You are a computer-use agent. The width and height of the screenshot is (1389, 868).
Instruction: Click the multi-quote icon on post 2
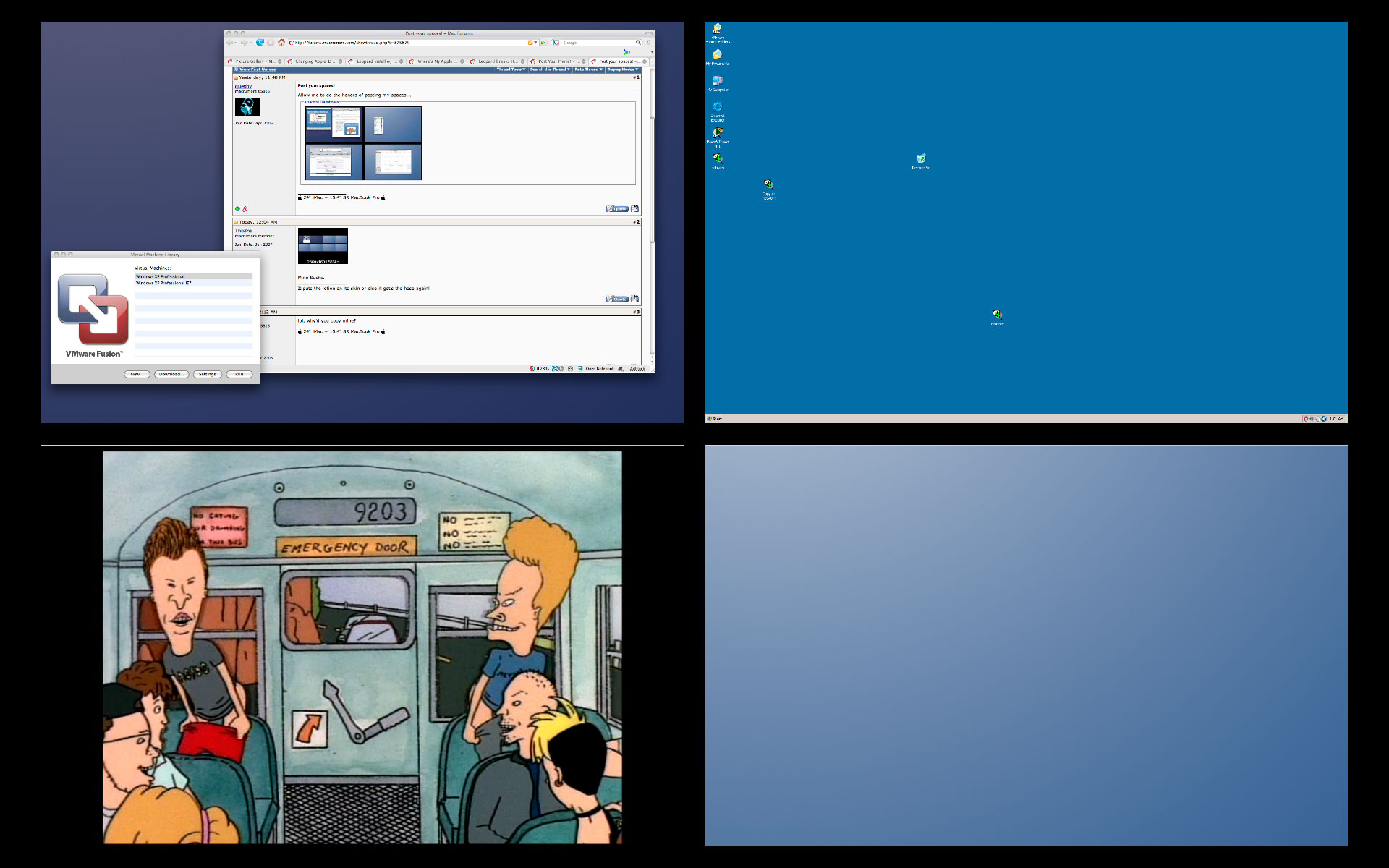[635, 299]
